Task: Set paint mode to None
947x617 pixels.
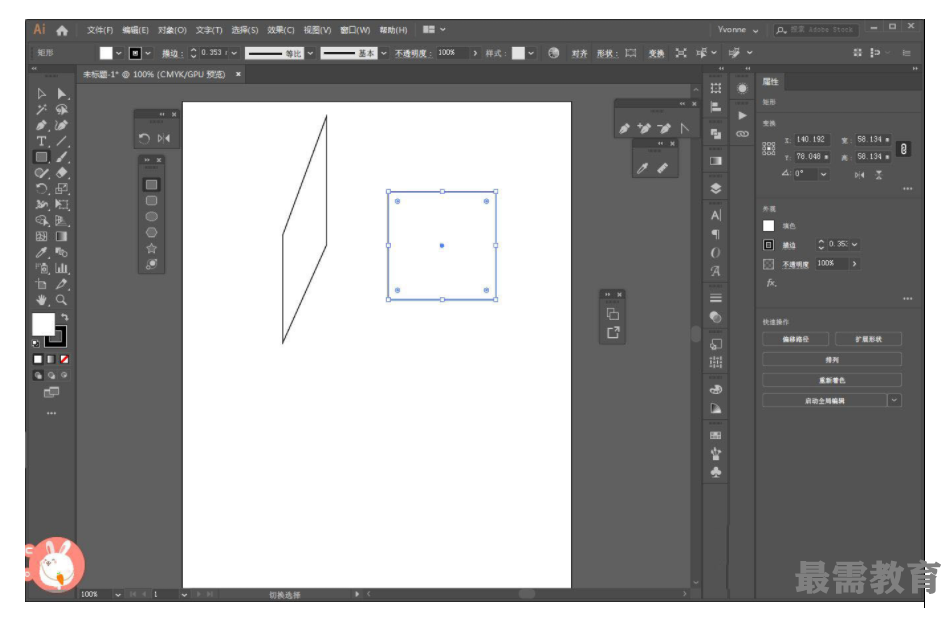Action: pos(65,359)
